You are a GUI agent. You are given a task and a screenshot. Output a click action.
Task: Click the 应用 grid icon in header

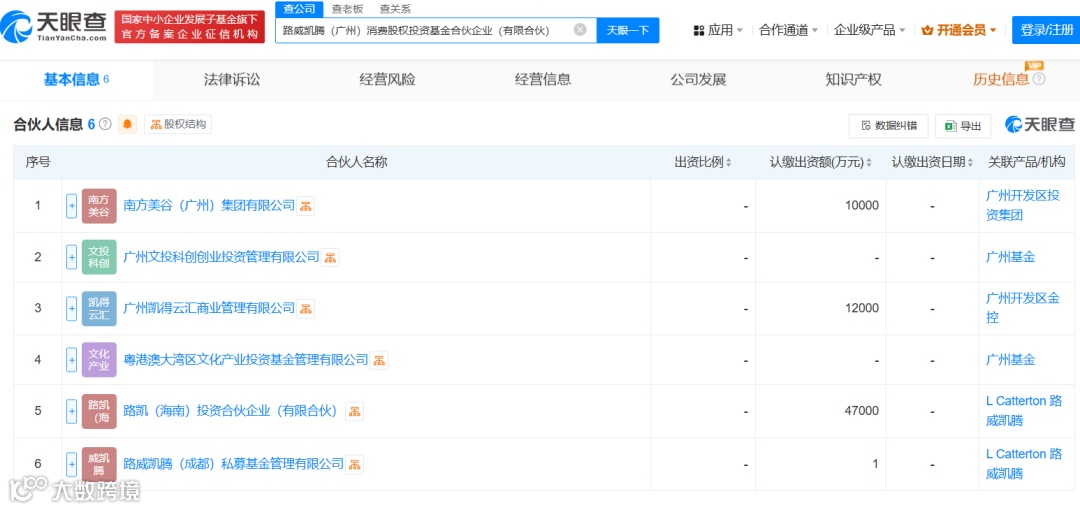[698, 30]
